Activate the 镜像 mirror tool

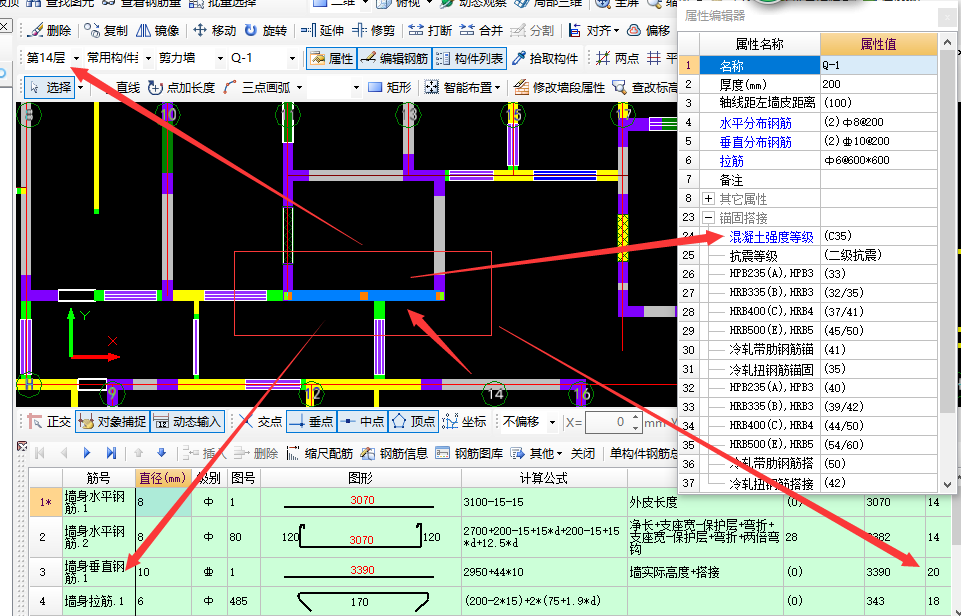pyautogui.click(x=158, y=30)
